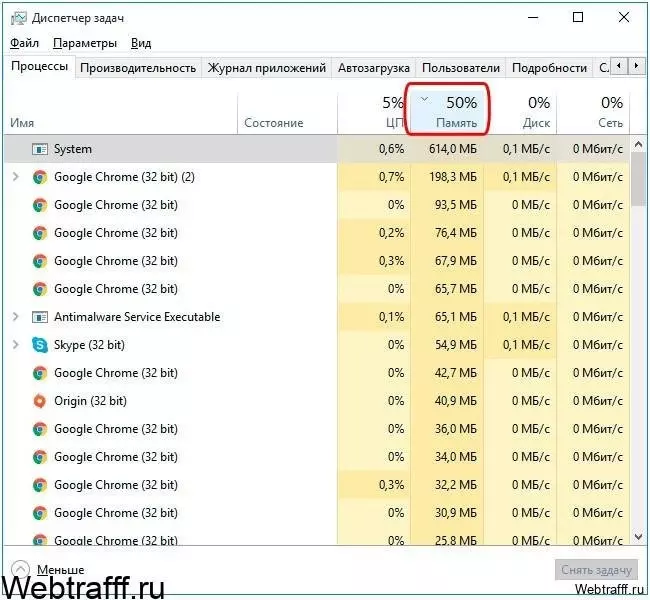Click the Skype (32 bit) icon
This screenshot has height=600, width=650.
tap(40, 345)
